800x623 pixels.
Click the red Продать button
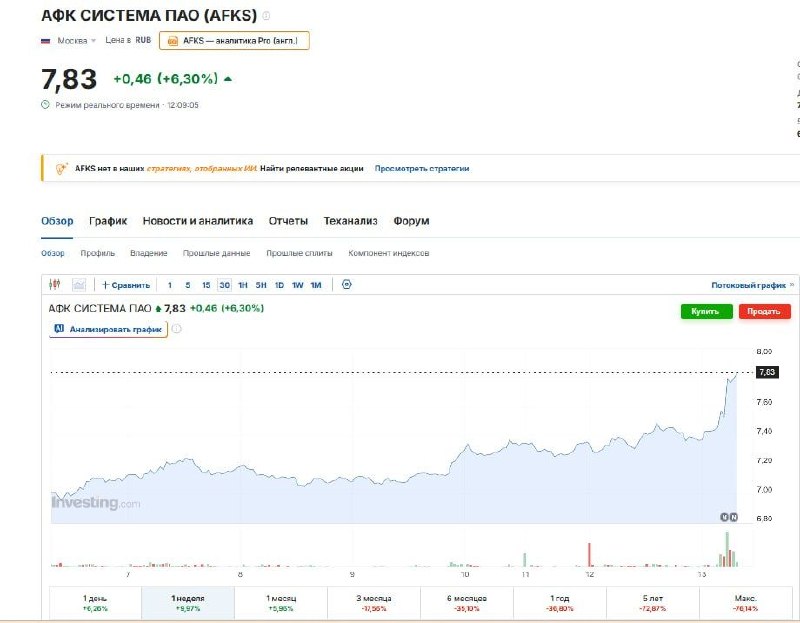coord(764,311)
